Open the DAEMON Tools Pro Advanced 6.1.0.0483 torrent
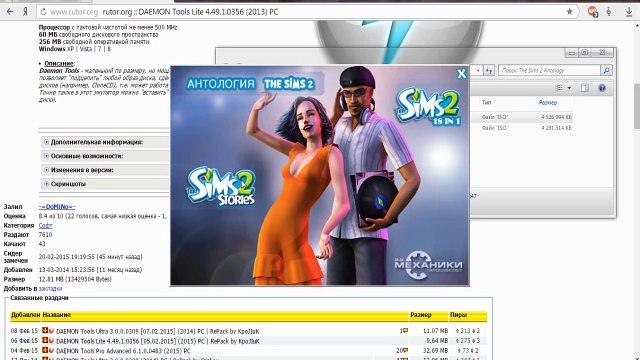Viewport: 640px width, 360px height. click(x=123, y=351)
